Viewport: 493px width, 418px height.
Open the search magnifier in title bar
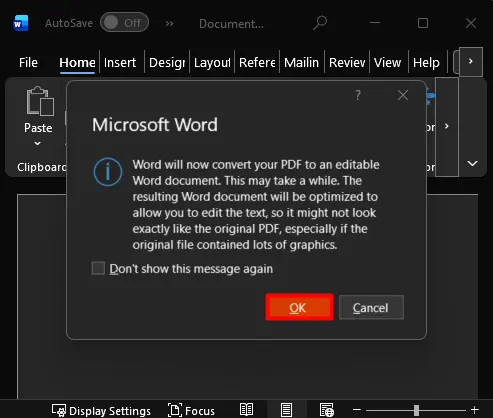pyautogui.click(x=320, y=23)
